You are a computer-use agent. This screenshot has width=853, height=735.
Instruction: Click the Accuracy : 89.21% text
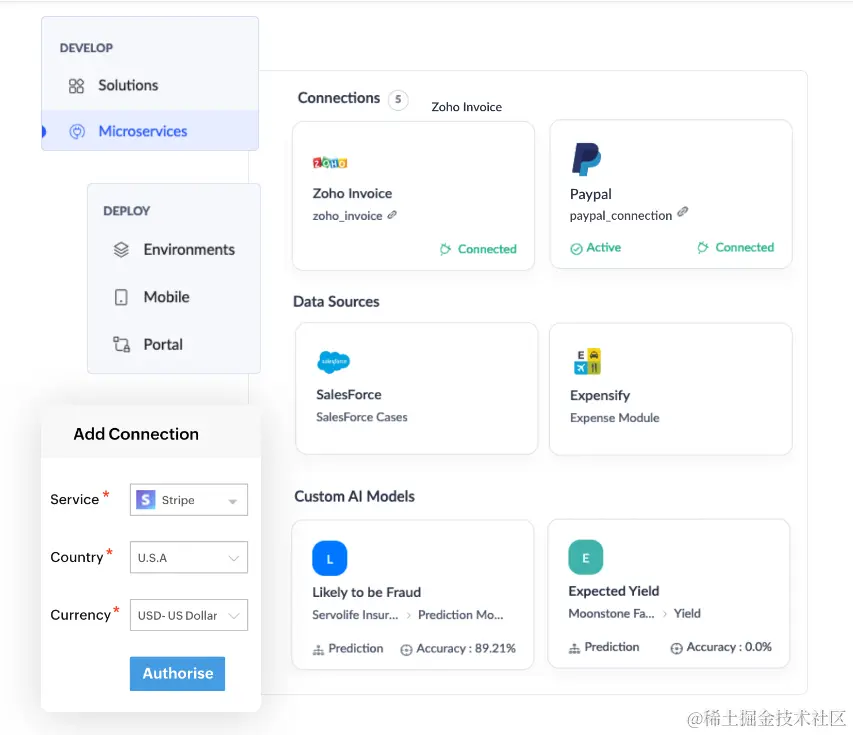coord(466,648)
